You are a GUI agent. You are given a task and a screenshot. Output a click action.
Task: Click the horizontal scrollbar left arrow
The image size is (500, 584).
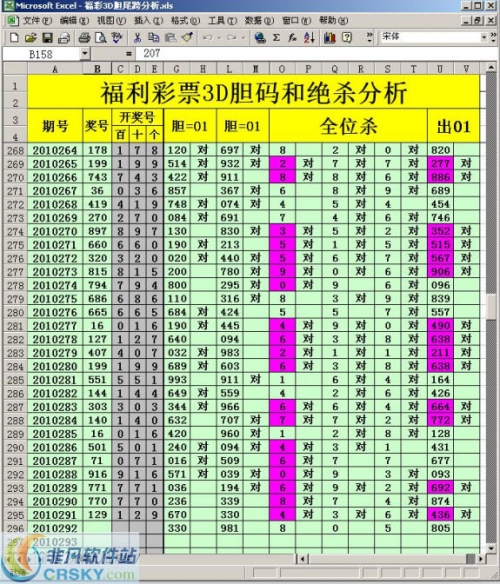coord(303,559)
